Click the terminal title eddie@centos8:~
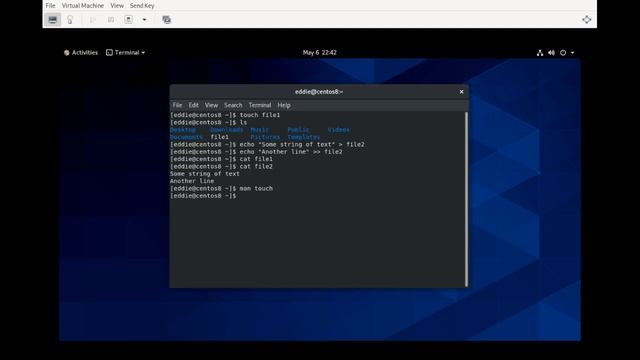This screenshot has width=640, height=360. point(319,92)
